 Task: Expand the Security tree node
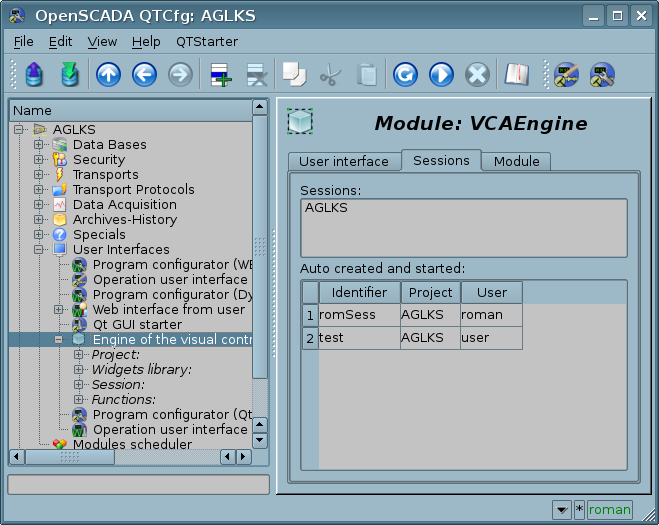point(39,160)
